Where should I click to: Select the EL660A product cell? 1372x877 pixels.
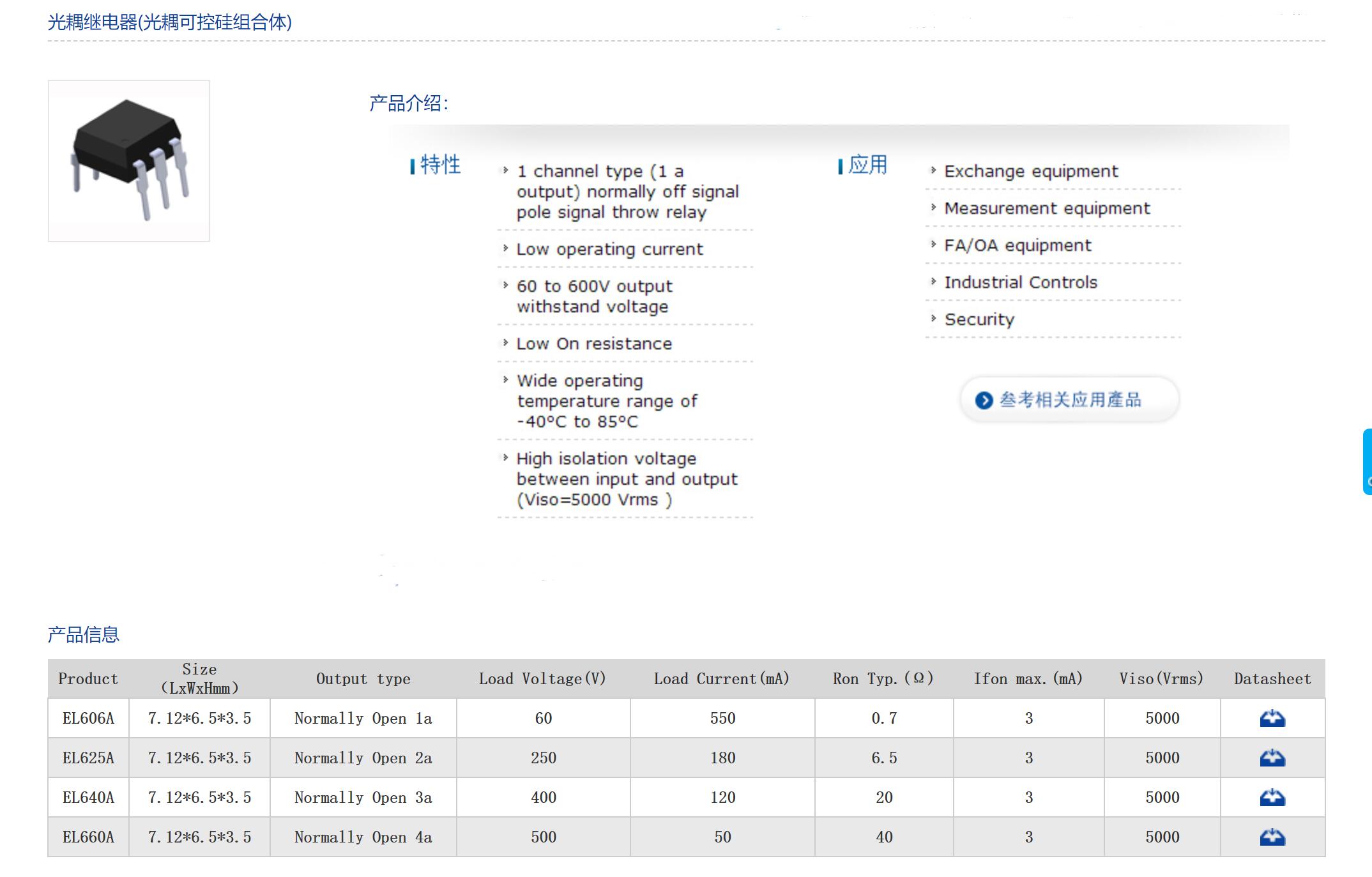pyautogui.click(x=88, y=837)
